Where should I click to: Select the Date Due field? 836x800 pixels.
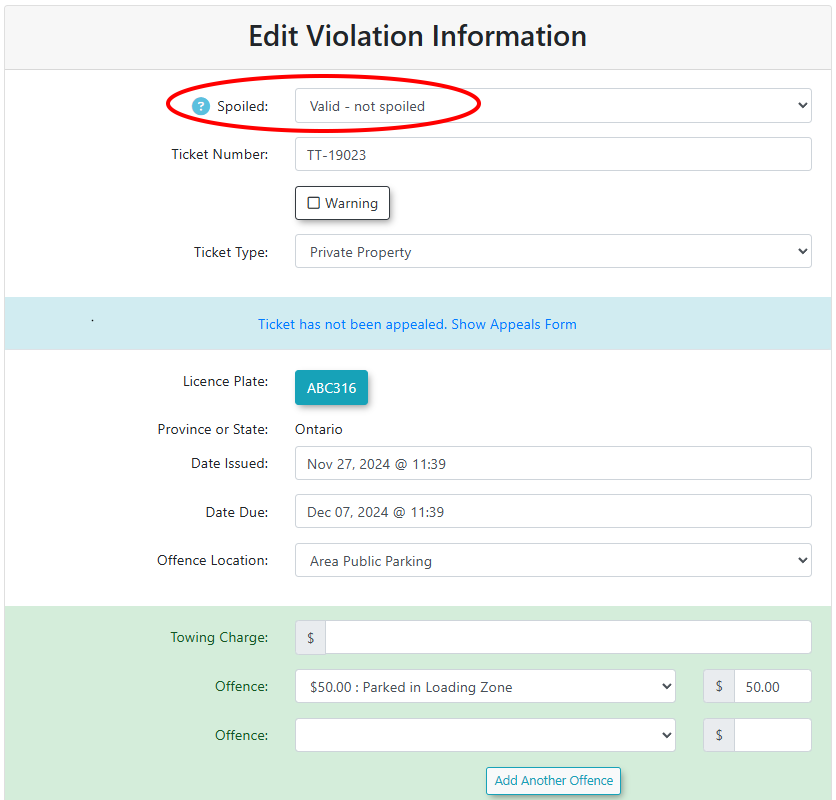point(553,511)
